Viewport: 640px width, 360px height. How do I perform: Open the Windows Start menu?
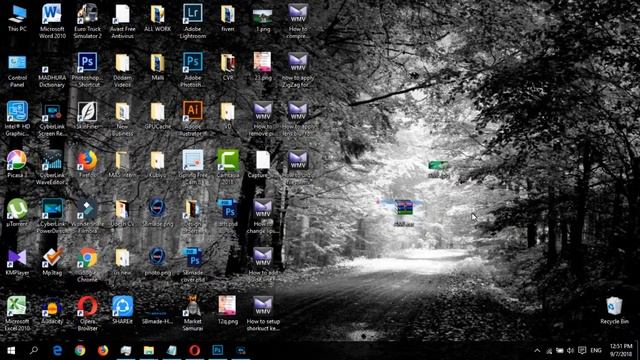tap(11, 350)
